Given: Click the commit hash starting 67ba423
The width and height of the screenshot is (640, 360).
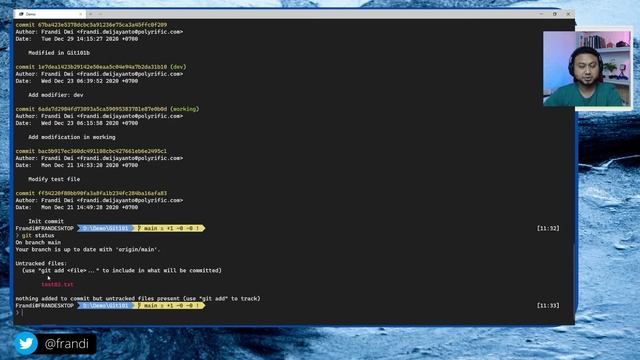Looking at the screenshot, I should (102, 25).
